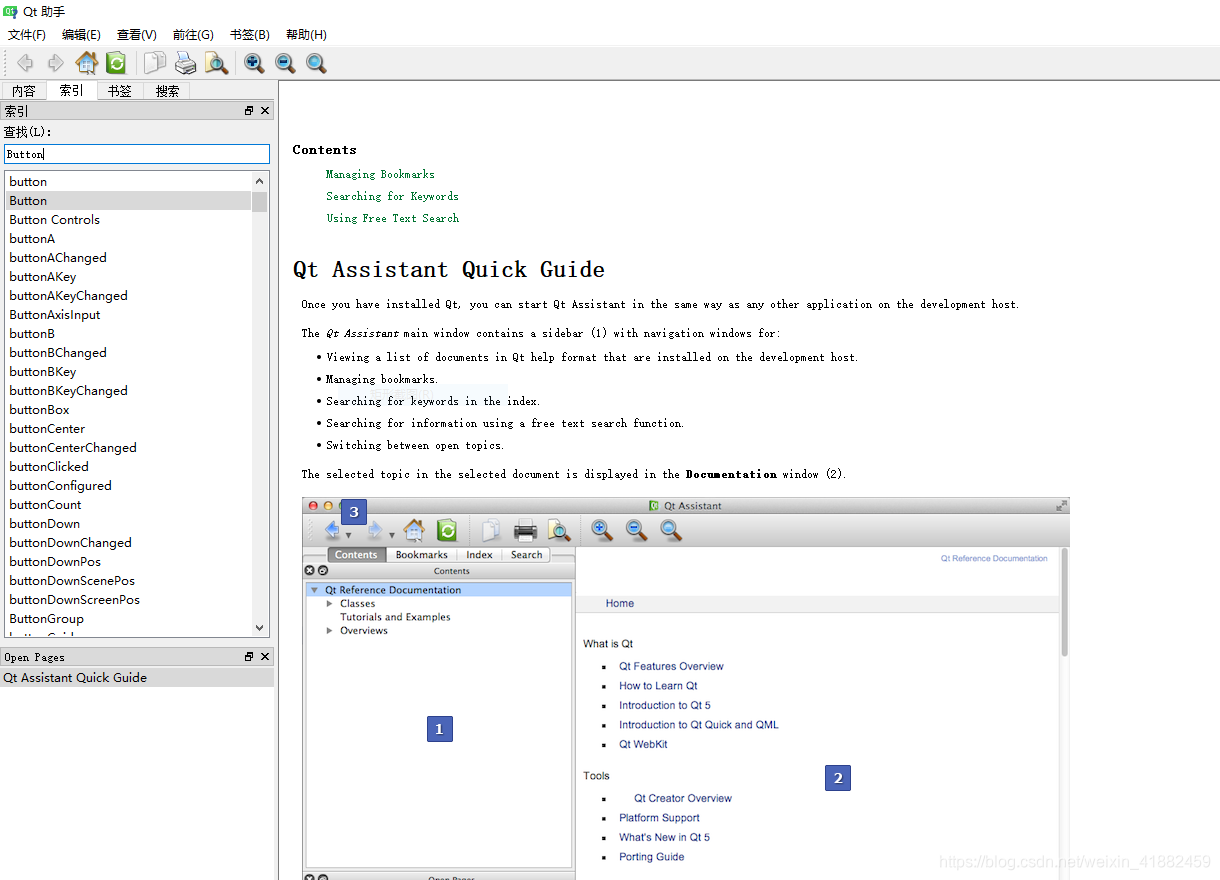Sync with table of contents icon
The width and height of the screenshot is (1220, 880).
pyautogui.click(x=116, y=63)
